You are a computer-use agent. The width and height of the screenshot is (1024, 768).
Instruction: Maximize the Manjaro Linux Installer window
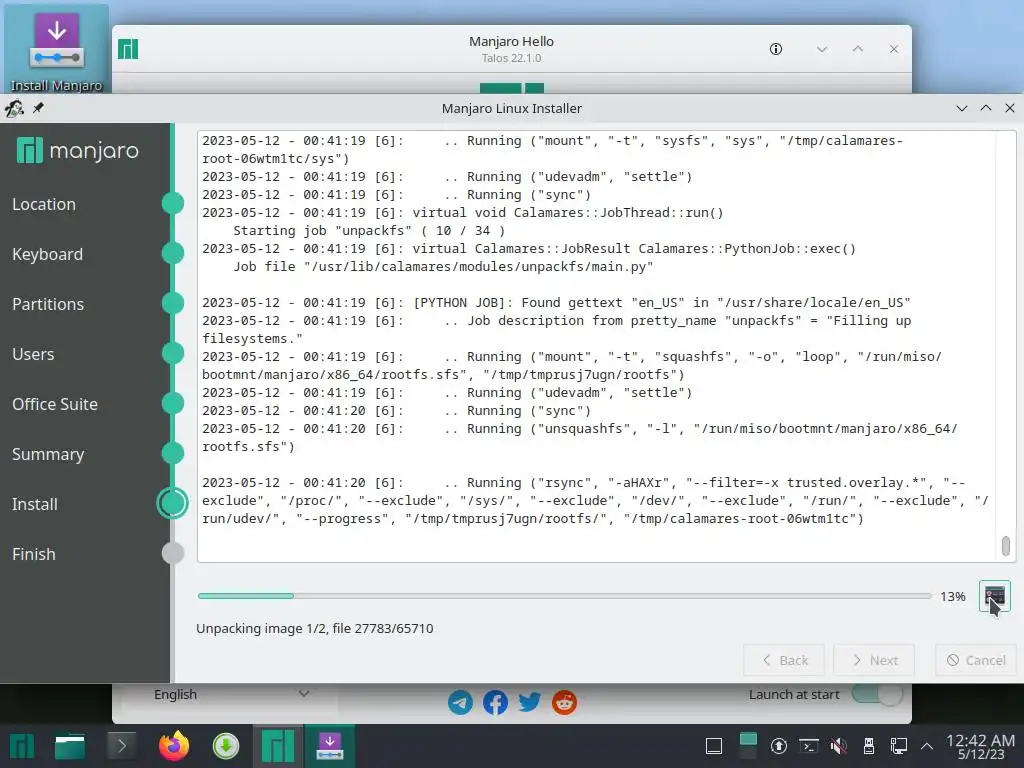985,108
